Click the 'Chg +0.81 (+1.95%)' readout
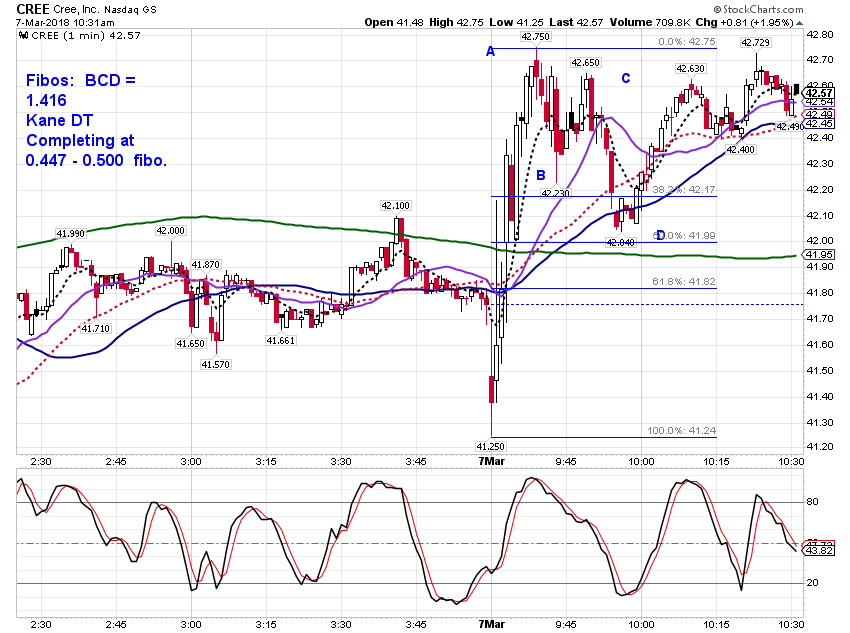850x633 pixels. 745,23
